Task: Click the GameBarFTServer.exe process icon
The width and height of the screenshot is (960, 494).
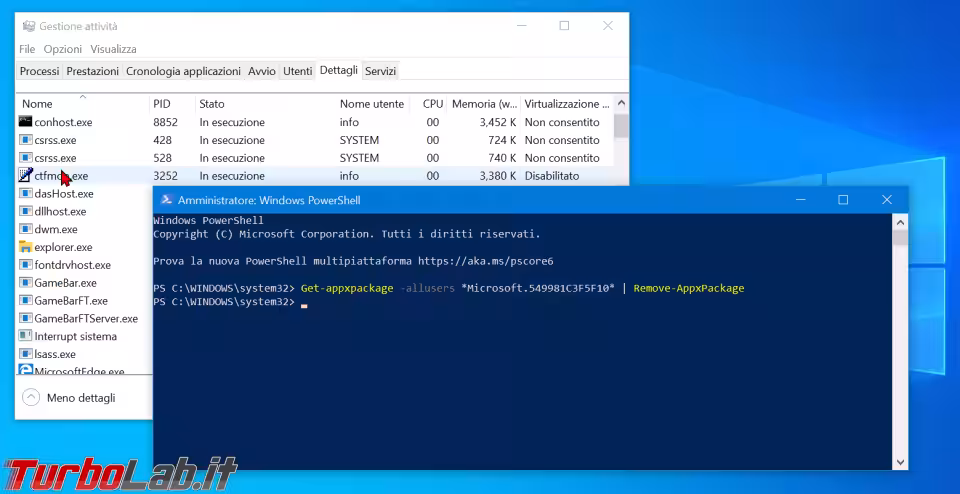Action: (25, 318)
